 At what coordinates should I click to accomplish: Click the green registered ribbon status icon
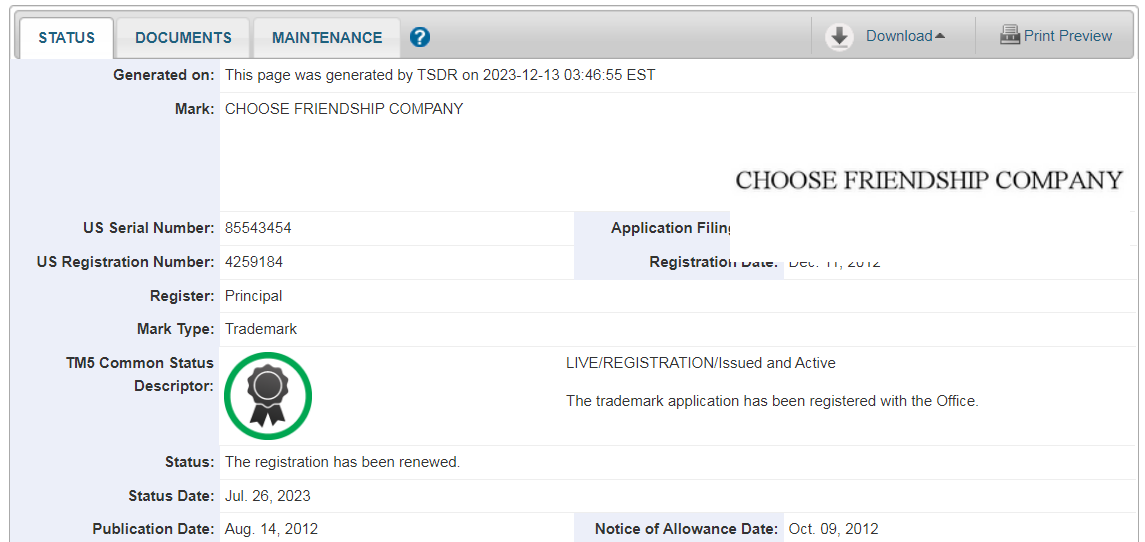[x=268, y=396]
